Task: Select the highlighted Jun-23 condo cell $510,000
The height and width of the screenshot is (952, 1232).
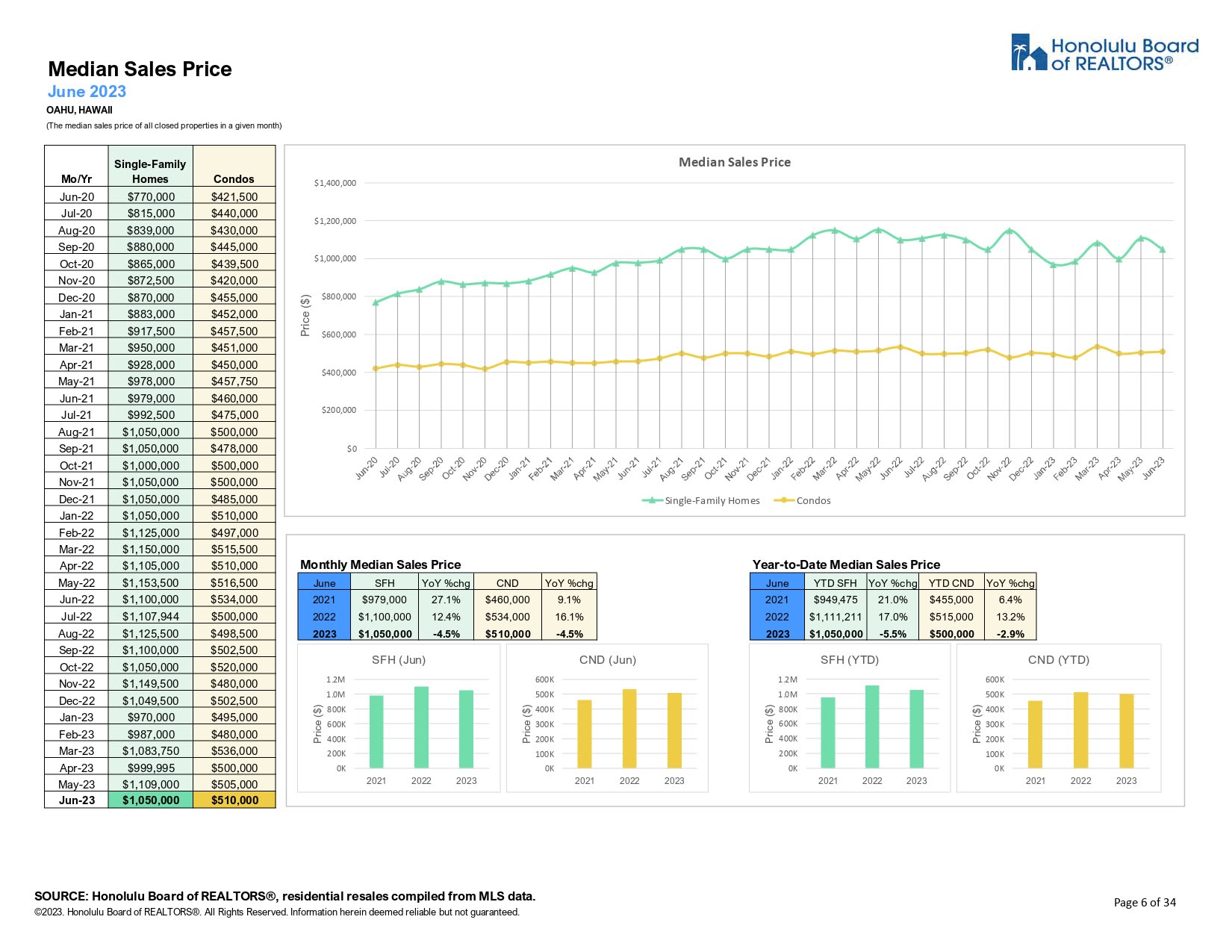Action: click(x=234, y=800)
